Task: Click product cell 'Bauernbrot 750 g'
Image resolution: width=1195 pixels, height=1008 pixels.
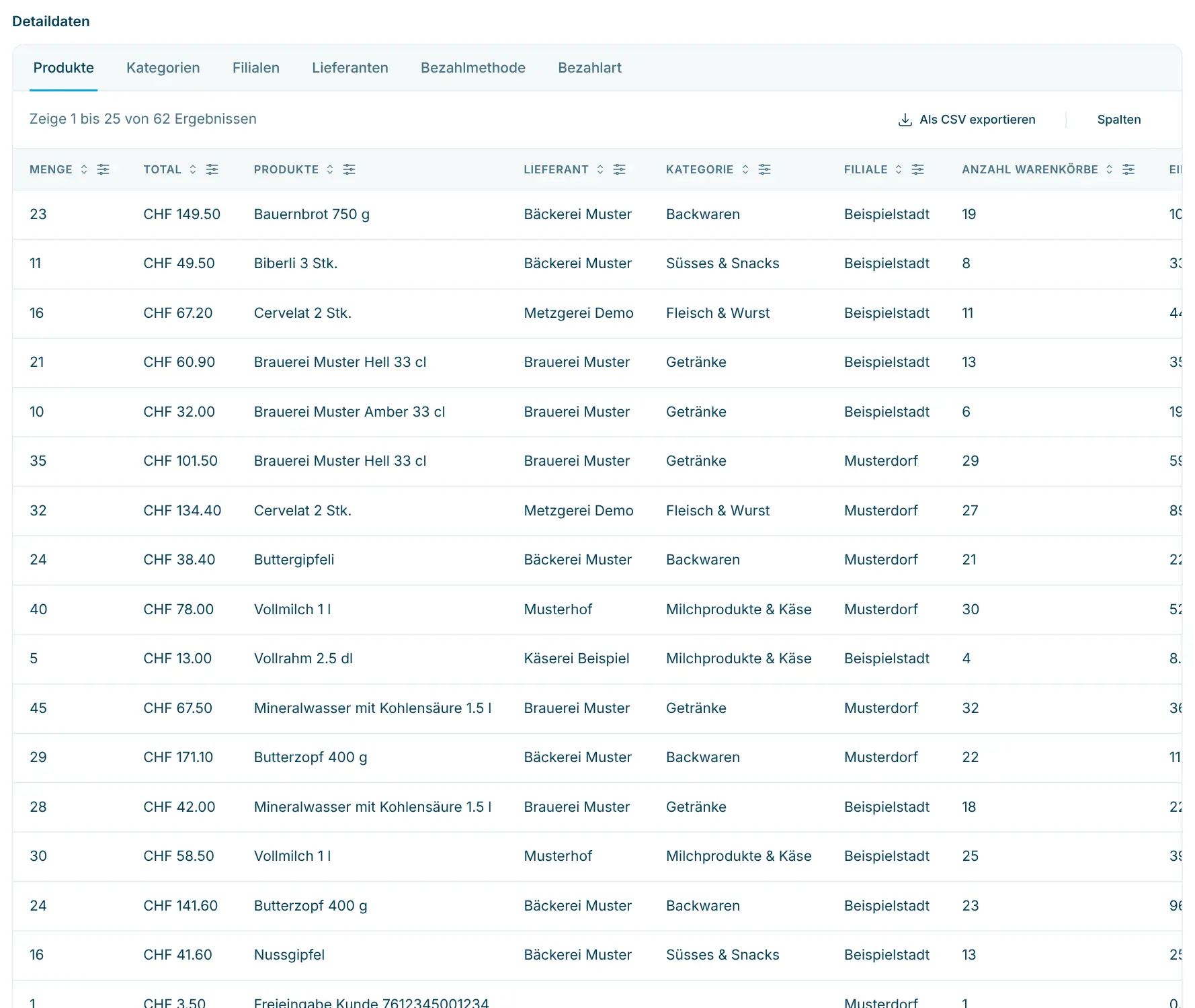Action: (x=312, y=214)
